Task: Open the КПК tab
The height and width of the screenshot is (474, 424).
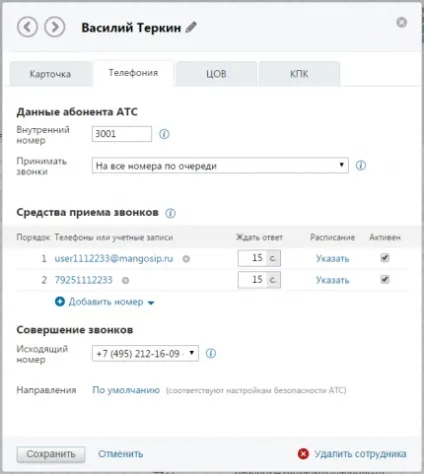Action: pos(299,74)
